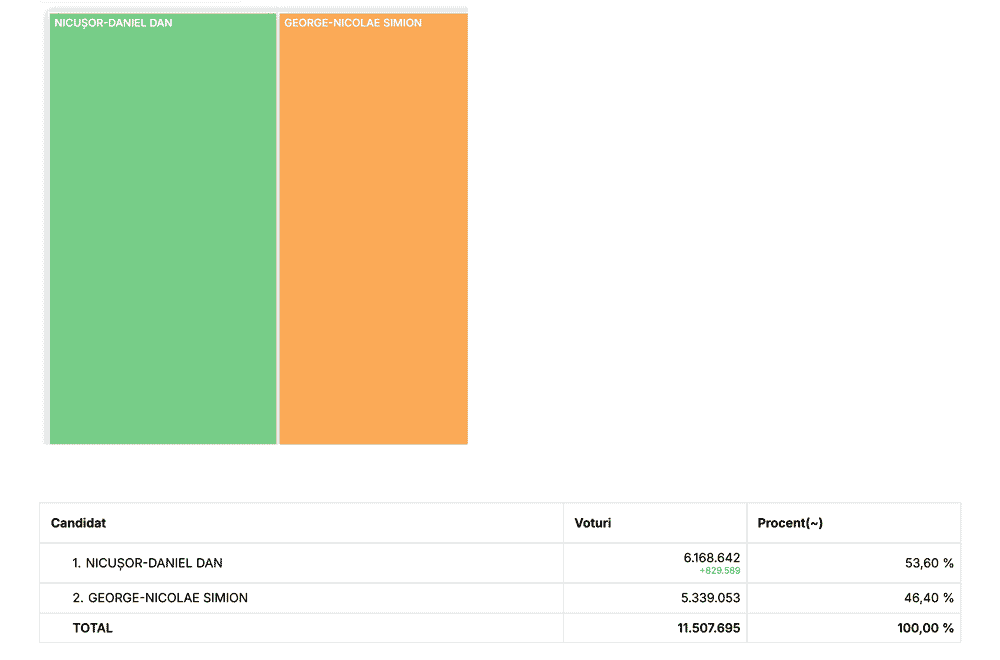Click the vote count 6.168.642
Viewport: 1000px width, 660px height.
coord(711,557)
